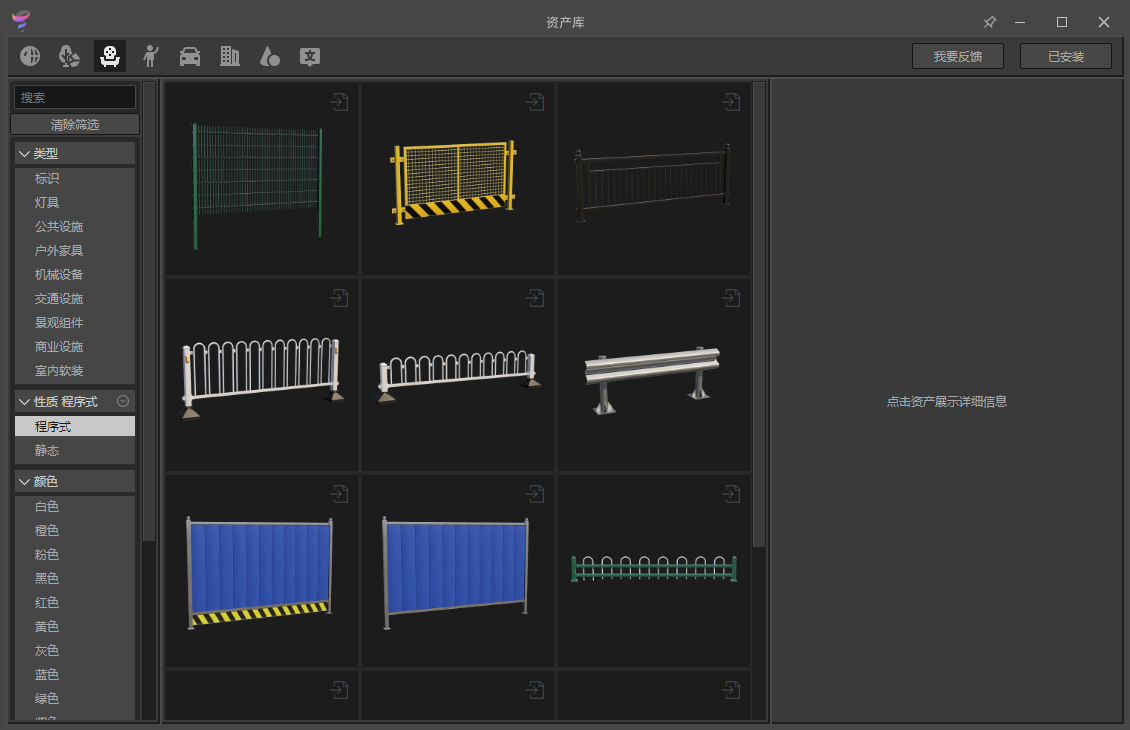This screenshot has width=1130, height=730.
Task: Select the signage asset category icon
Action: point(310,56)
